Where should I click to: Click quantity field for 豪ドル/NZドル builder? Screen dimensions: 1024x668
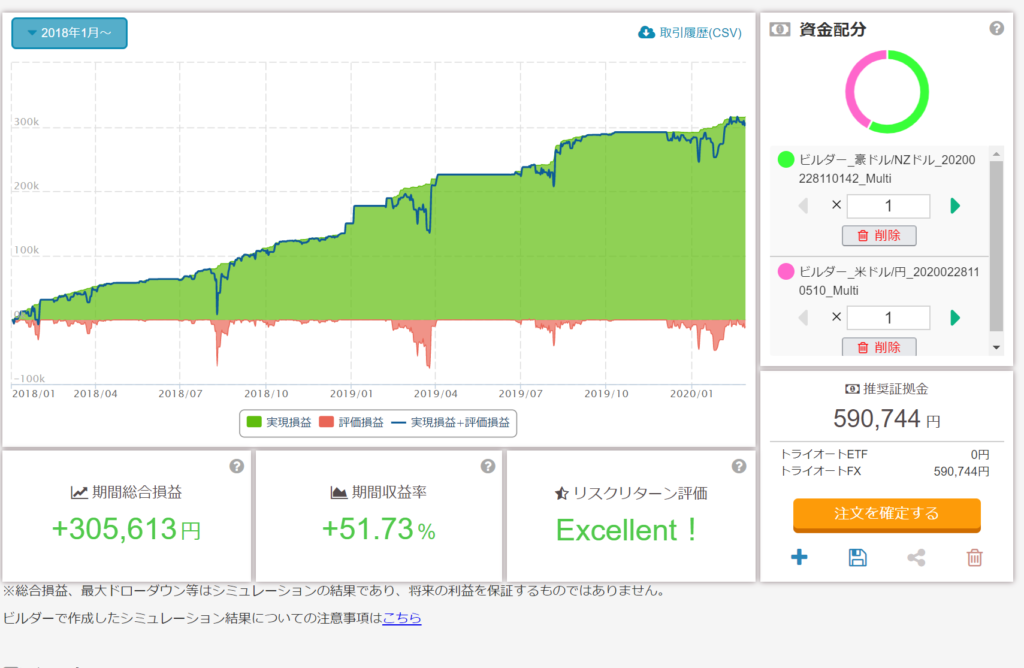click(888, 206)
